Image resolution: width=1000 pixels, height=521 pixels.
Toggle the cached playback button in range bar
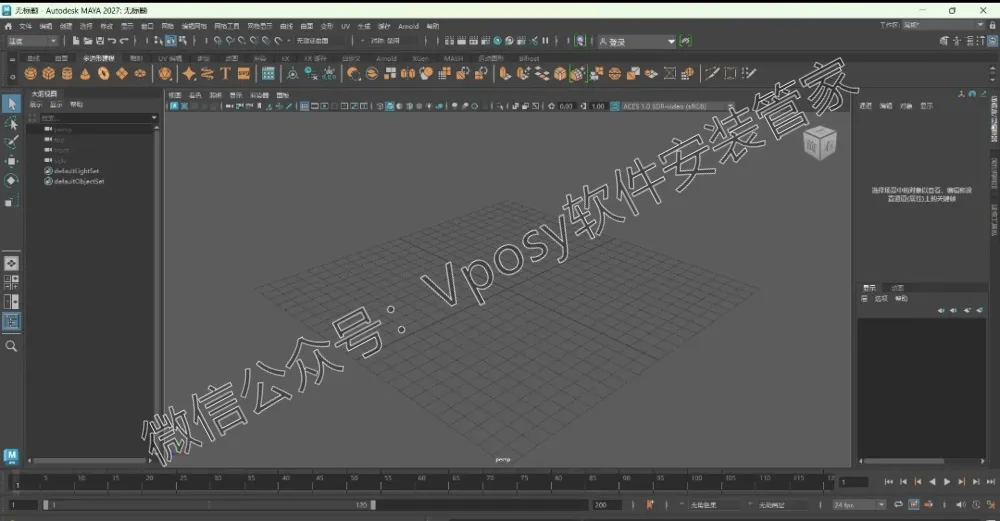click(x=913, y=504)
